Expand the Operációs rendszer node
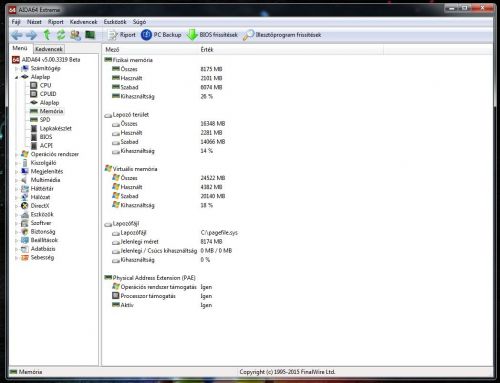 click(16, 154)
